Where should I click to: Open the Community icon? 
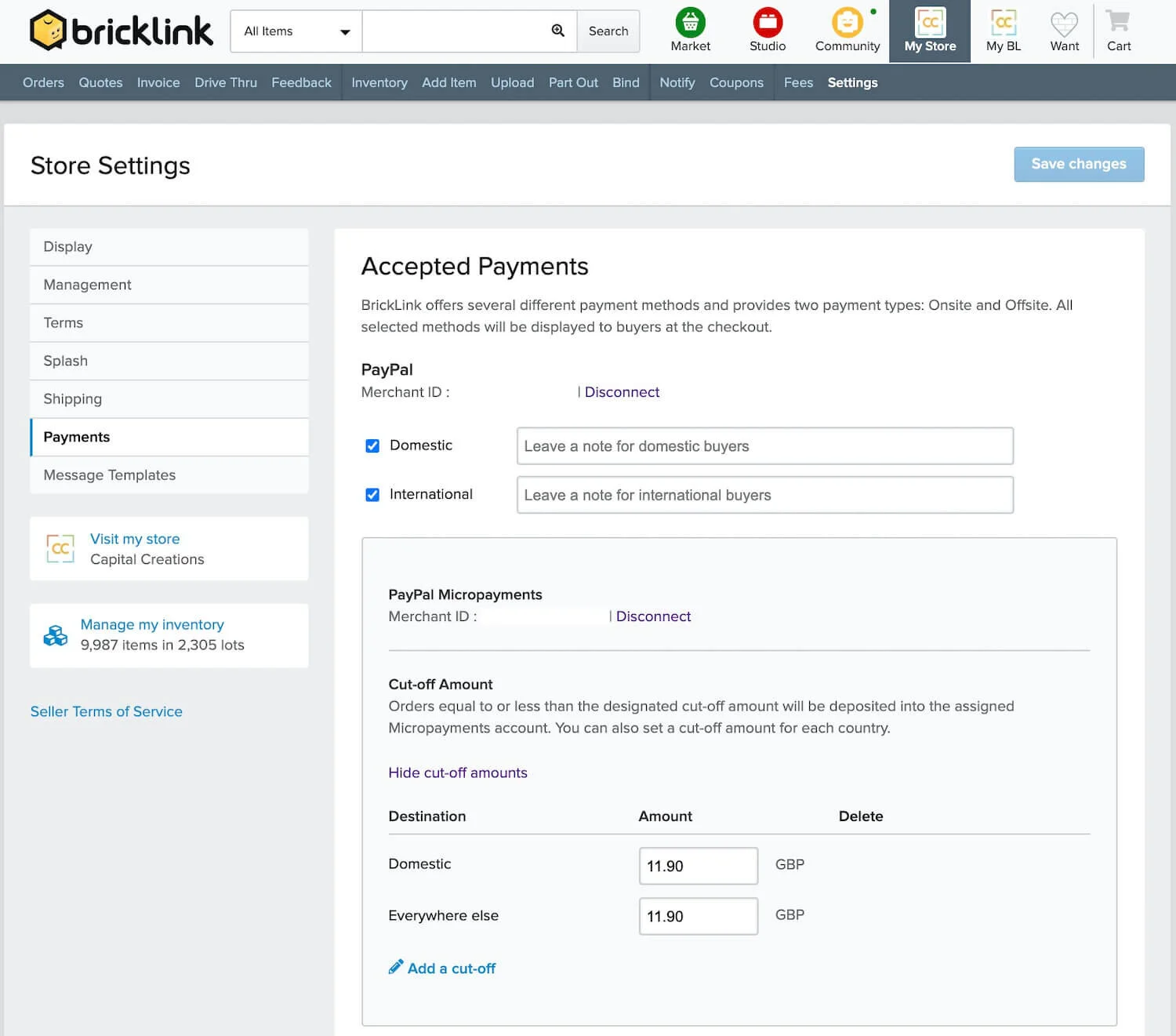click(848, 31)
